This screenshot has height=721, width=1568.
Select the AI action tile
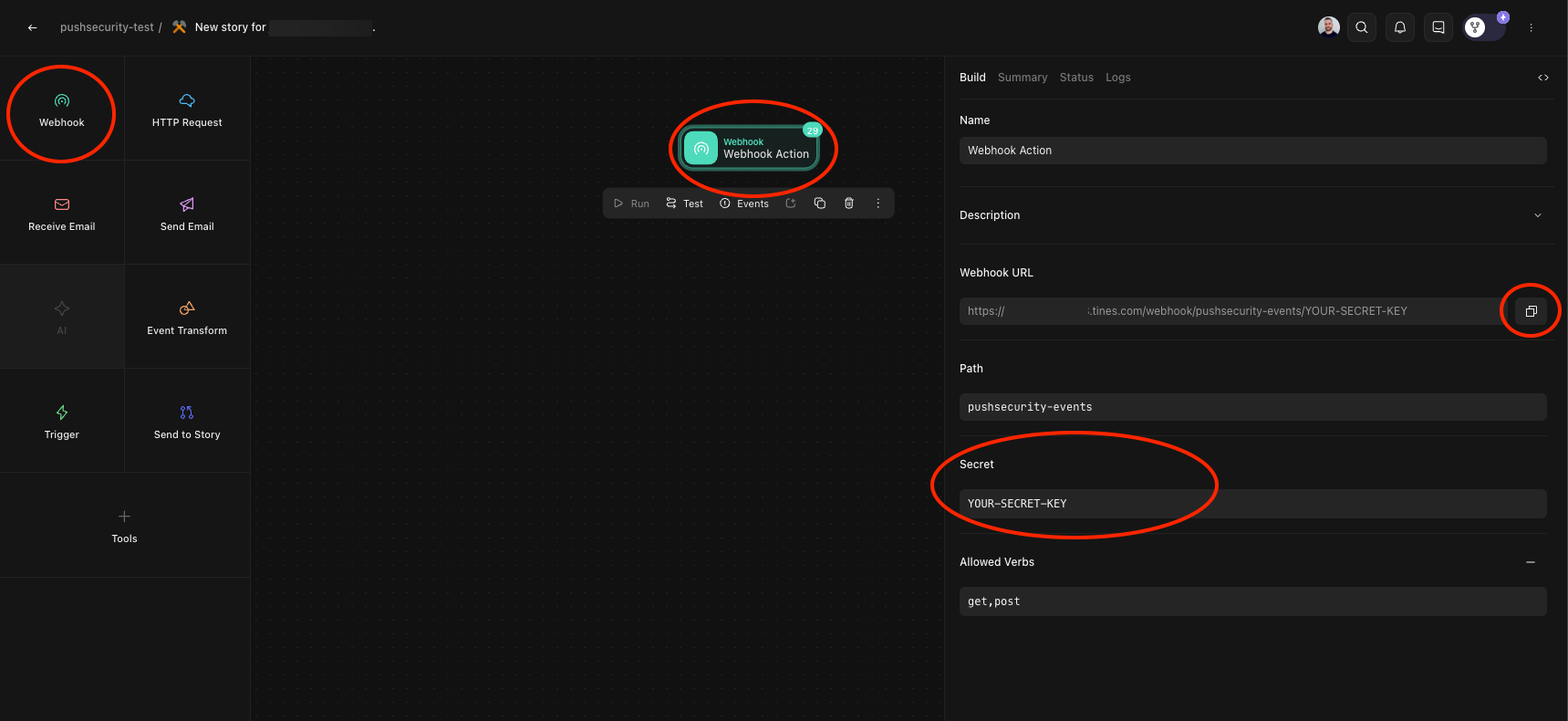(62, 317)
